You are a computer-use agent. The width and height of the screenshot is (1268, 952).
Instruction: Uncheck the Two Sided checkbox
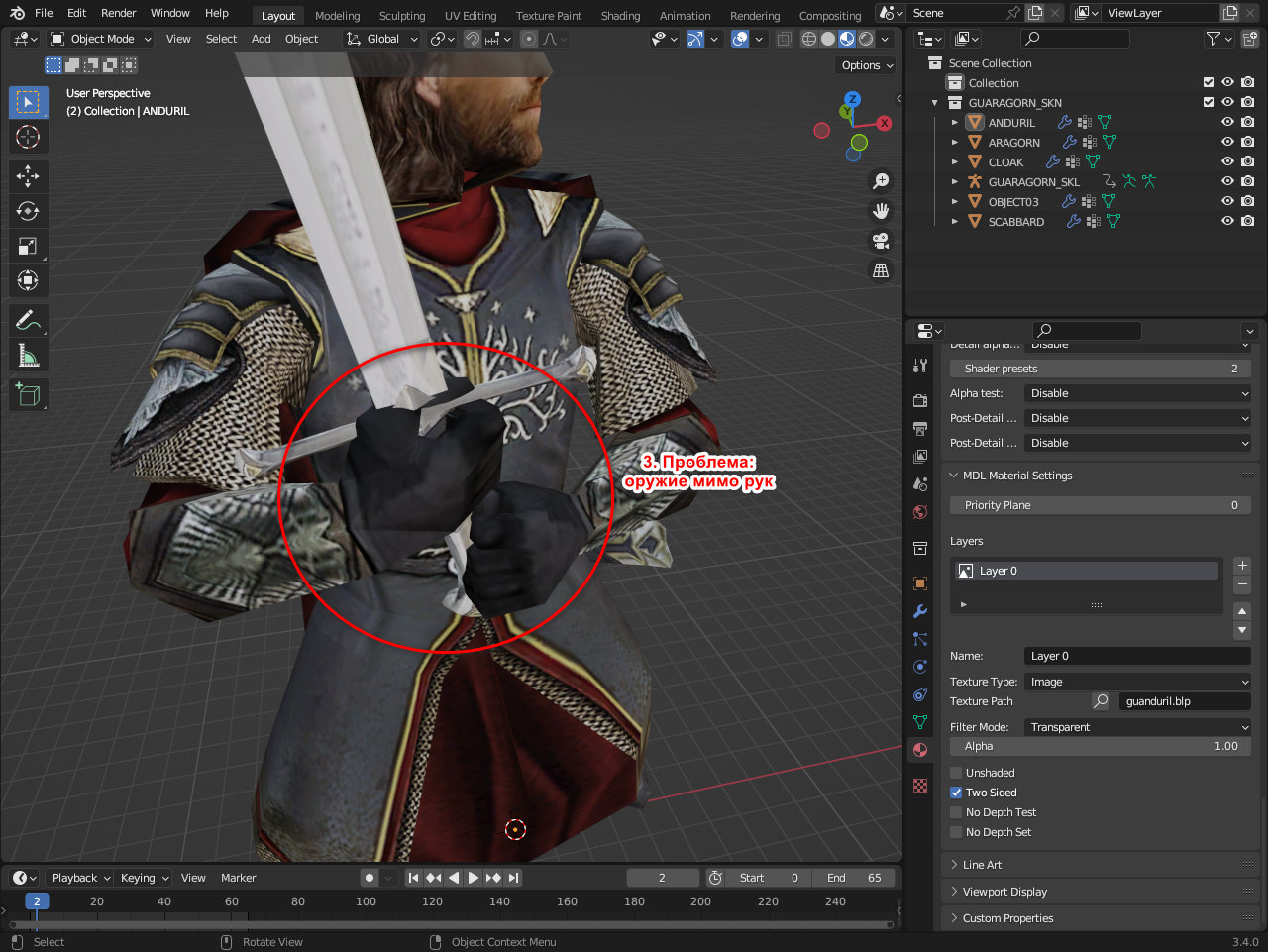click(956, 793)
